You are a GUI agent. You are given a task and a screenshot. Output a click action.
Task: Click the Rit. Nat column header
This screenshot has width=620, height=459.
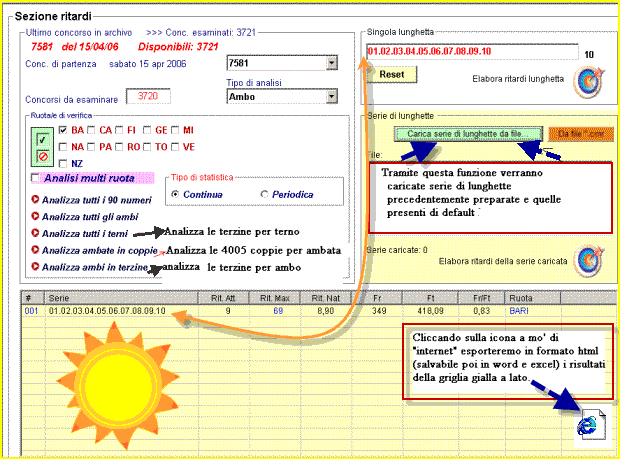point(326,298)
